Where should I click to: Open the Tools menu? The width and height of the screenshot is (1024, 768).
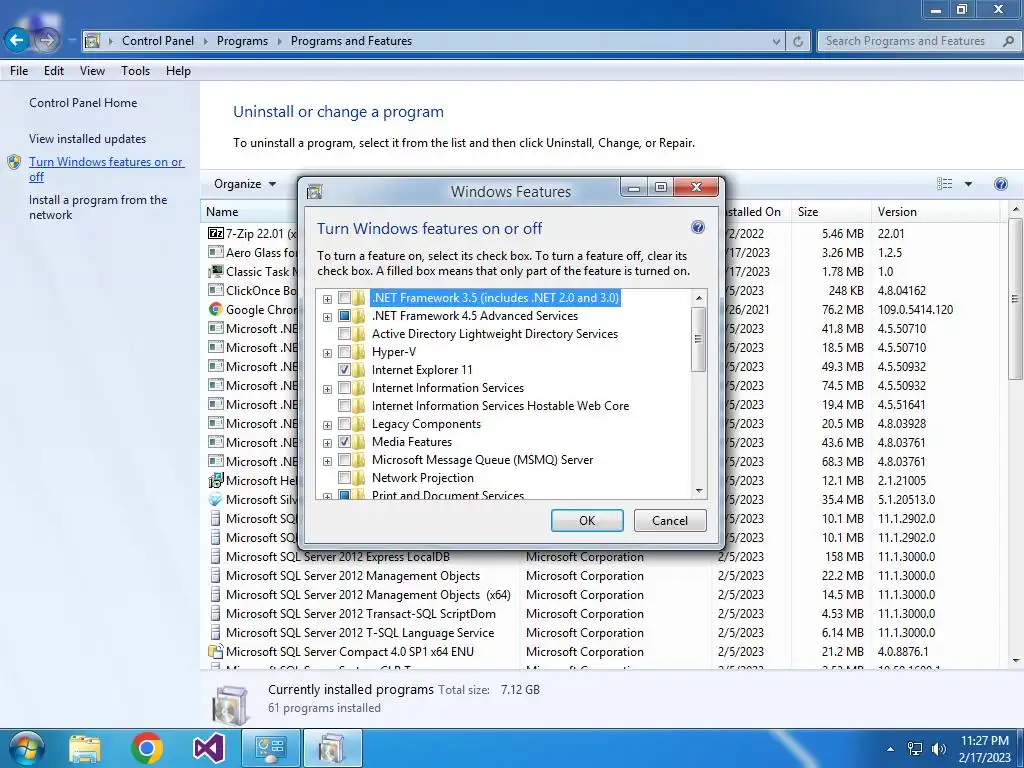pyautogui.click(x=135, y=71)
